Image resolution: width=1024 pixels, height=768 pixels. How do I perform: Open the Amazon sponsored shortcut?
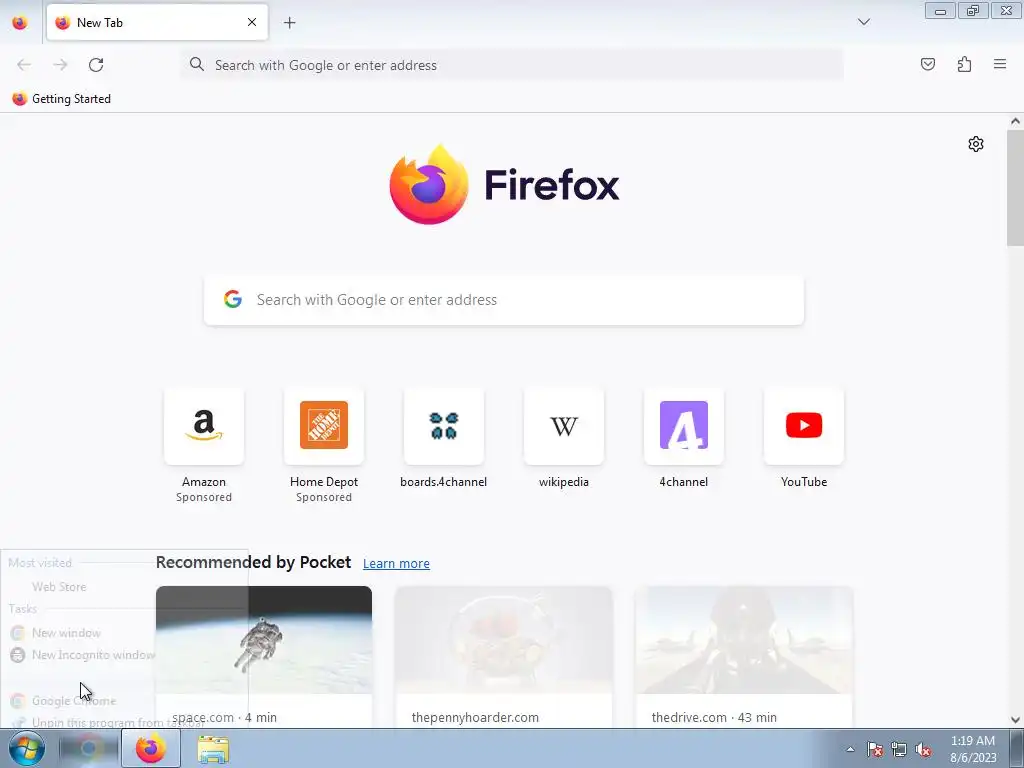[204, 426]
